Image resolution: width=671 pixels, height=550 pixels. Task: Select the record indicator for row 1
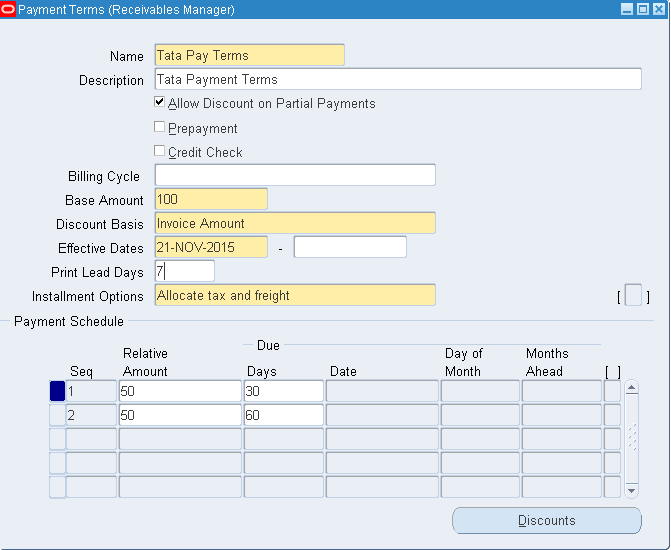pos(57,391)
